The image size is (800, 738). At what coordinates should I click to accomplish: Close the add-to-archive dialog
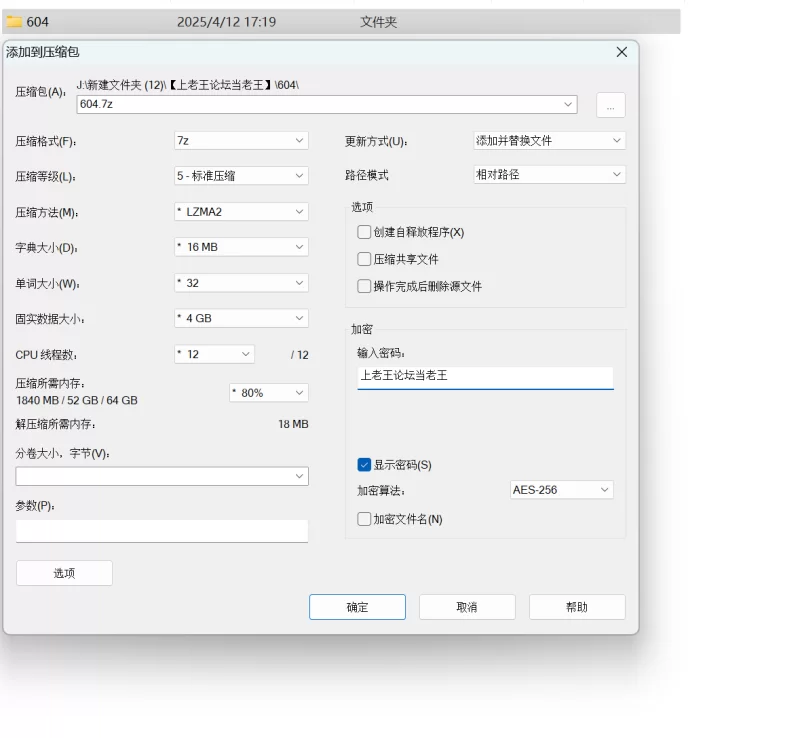tap(621, 52)
